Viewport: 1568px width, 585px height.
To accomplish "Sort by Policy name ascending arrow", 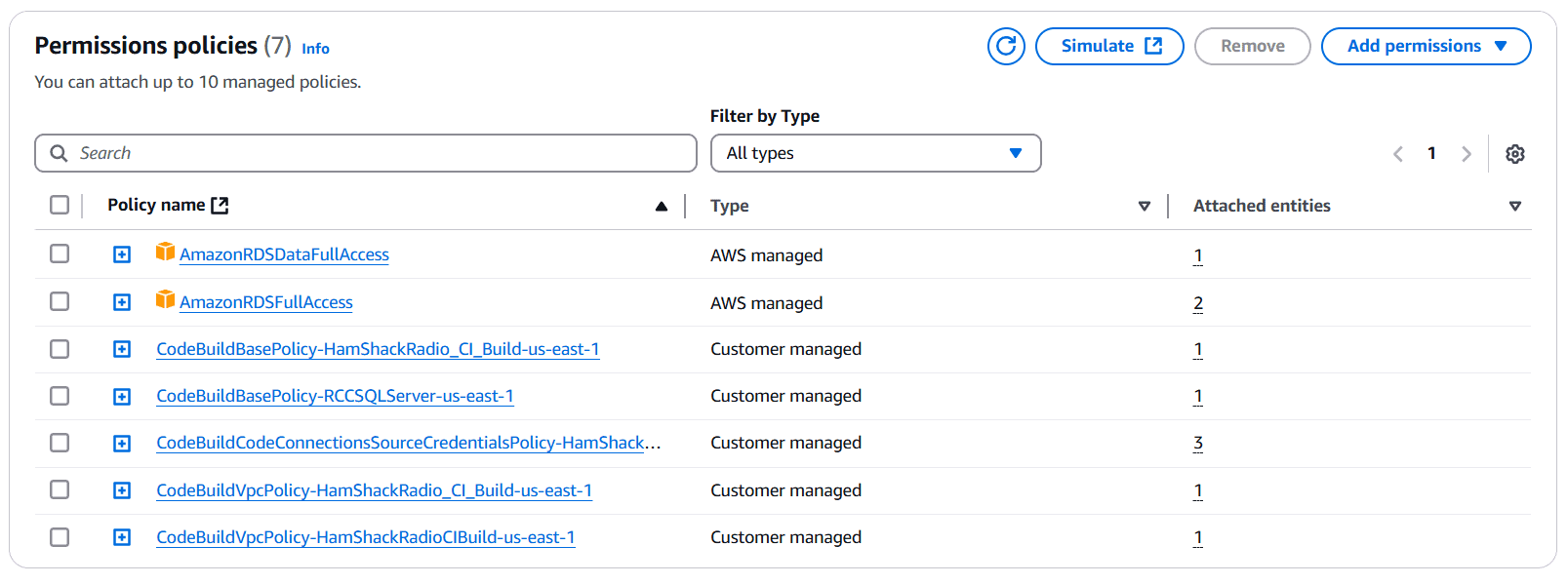I will point(662,206).
